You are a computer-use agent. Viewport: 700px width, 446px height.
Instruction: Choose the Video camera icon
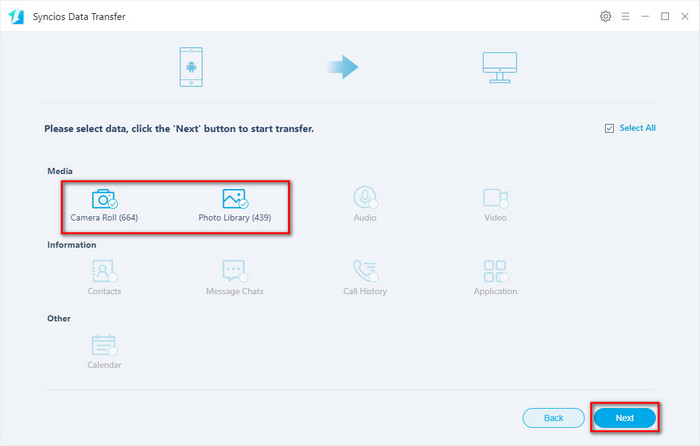pos(496,198)
